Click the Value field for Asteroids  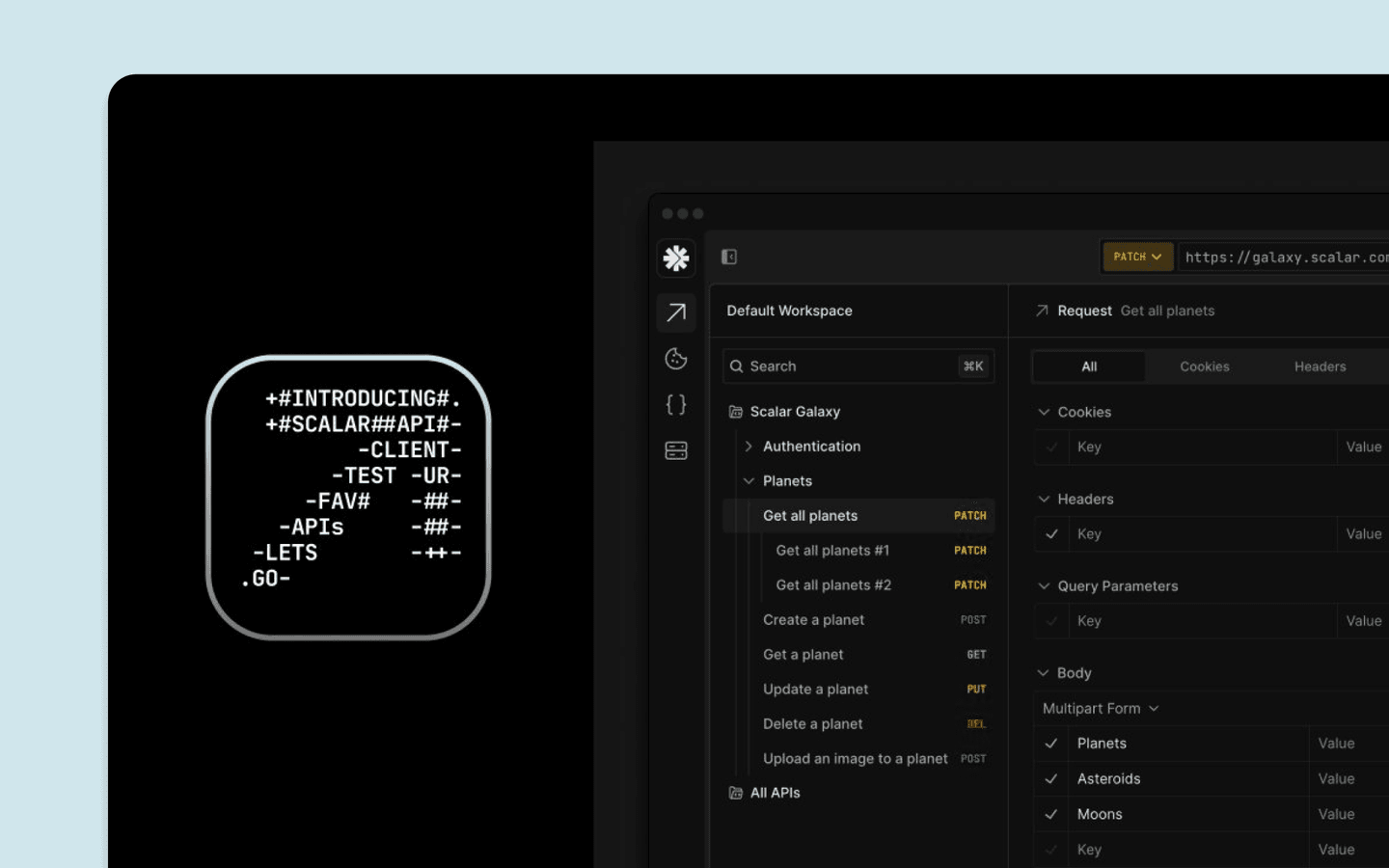1349,778
